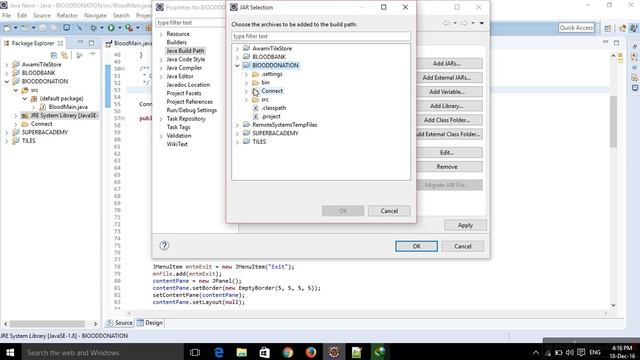Screen dimensions: 640x360
Task: Expand the bin folder in JAR Selection
Action: [x=246, y=82]
